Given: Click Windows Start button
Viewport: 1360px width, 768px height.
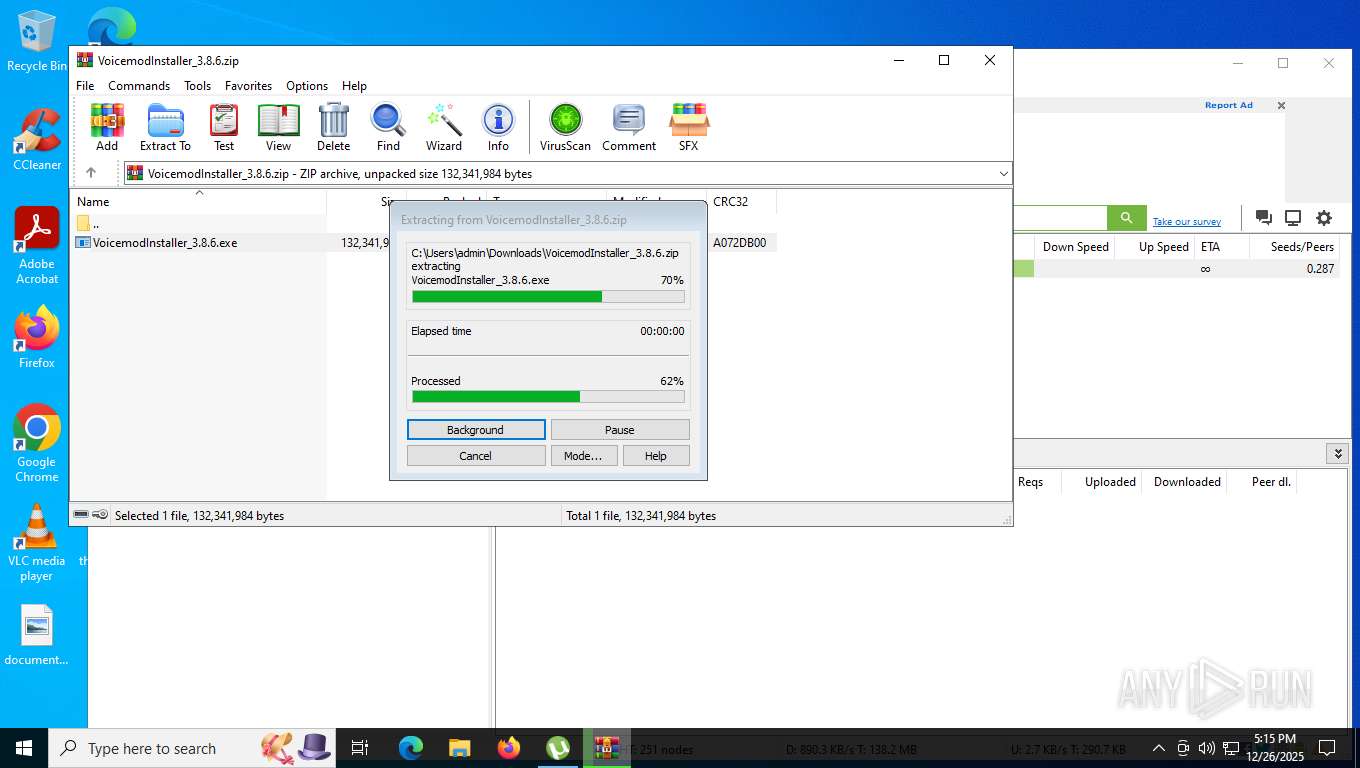Looking at the screenshot, I should click(23, 748).
